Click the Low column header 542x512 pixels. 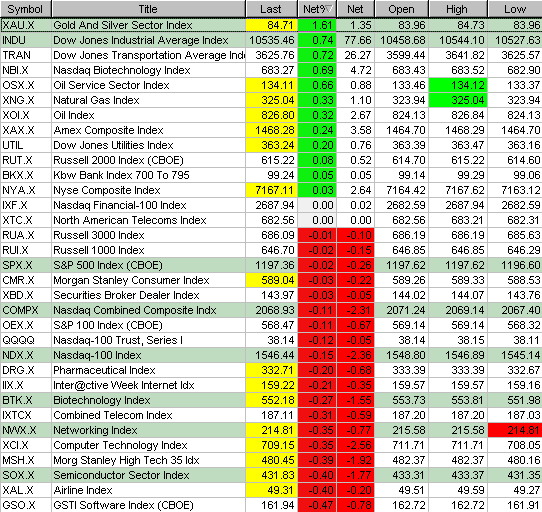coord(515,9)
